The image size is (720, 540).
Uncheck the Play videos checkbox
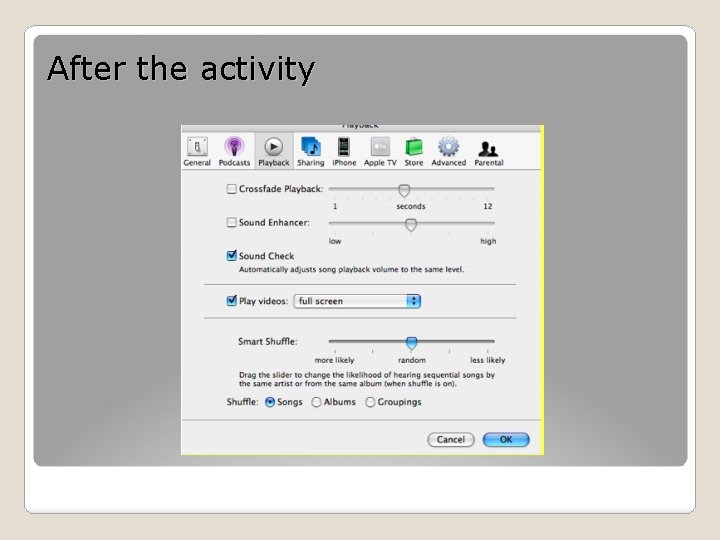232,301
